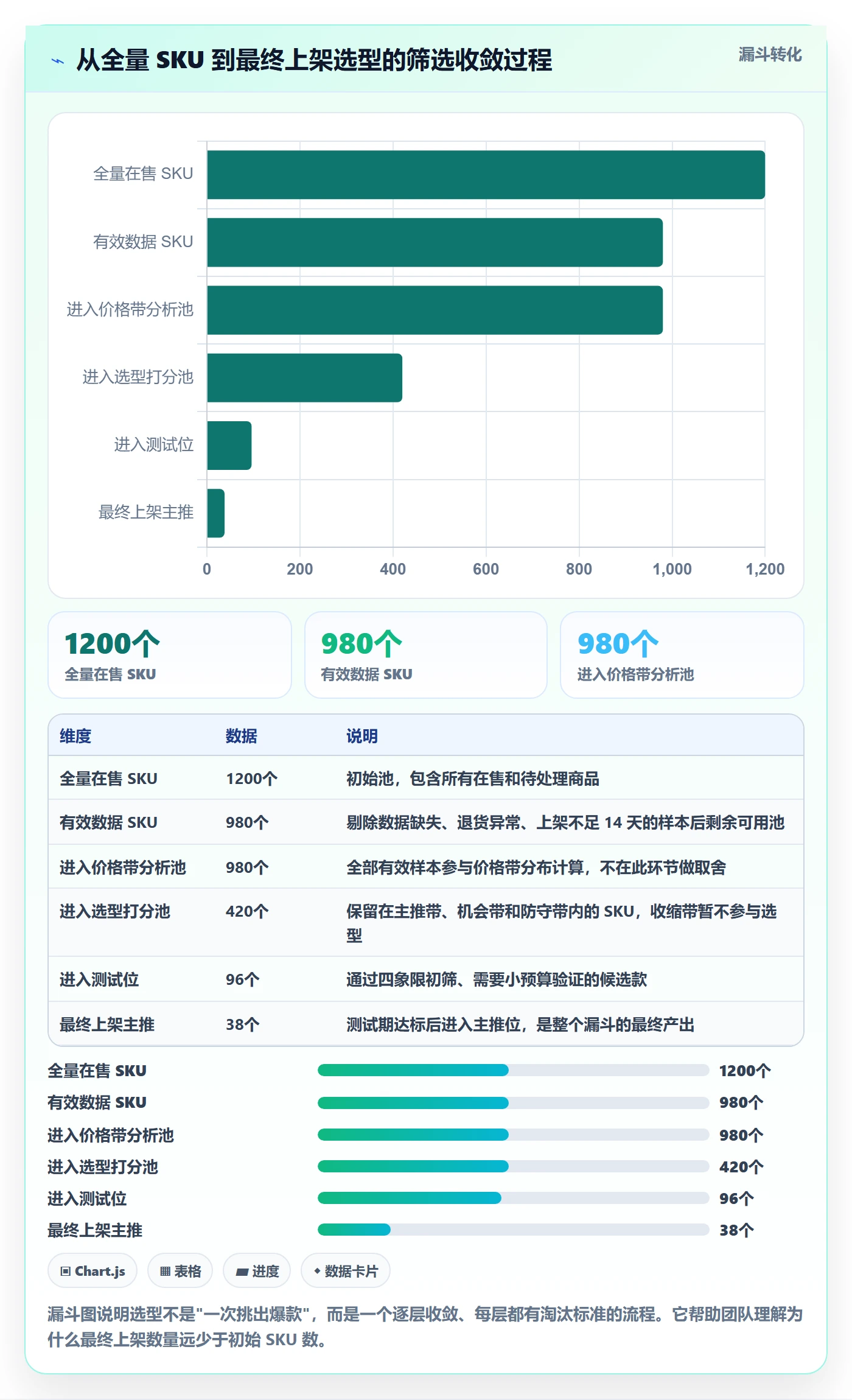Open the 980个 有效数据 SKU stat card
The image size is (852, 1400).
426,655
